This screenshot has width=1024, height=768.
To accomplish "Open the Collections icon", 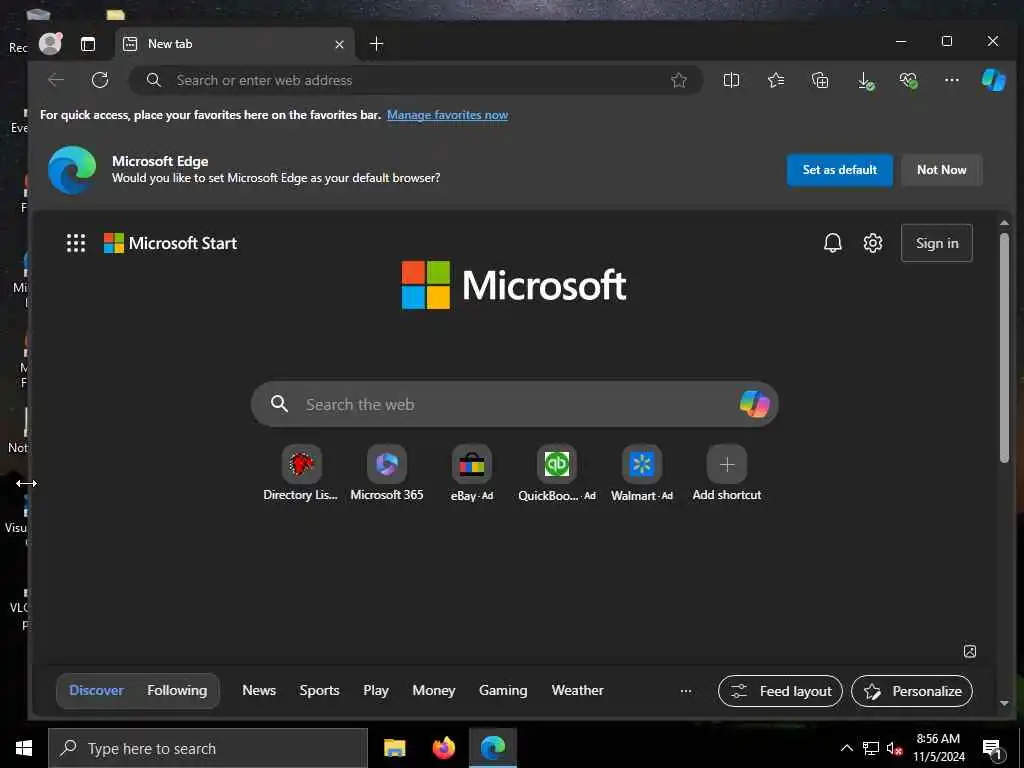I will [x=820, y=80].
